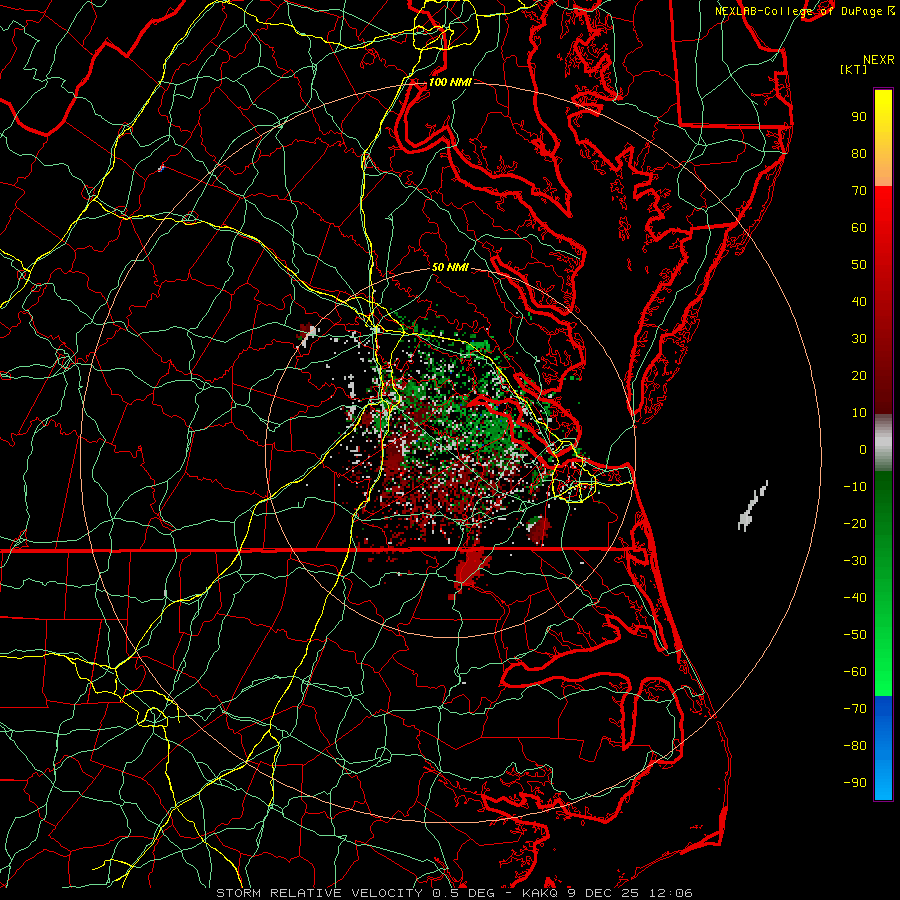
Task: Click the -20 value on velocity scale
Action: pos(855,523)
